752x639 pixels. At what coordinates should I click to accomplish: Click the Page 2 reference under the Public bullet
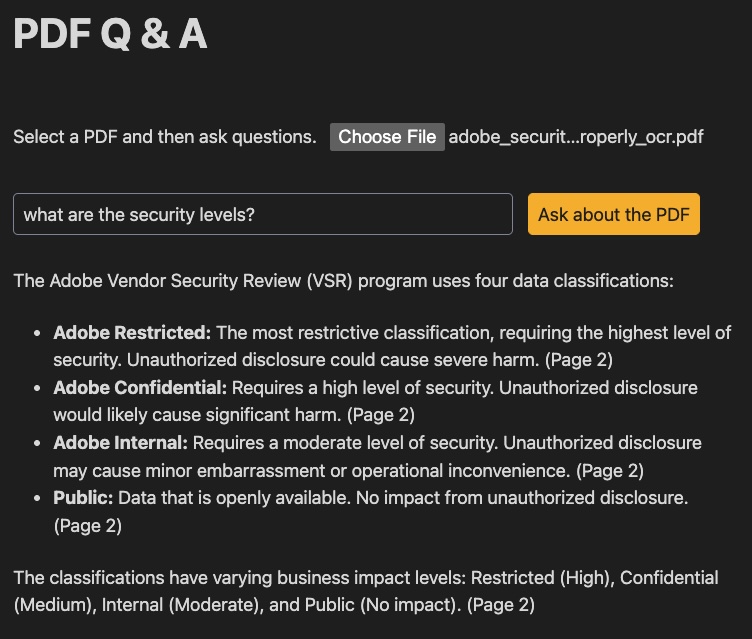tap(88, 524)
